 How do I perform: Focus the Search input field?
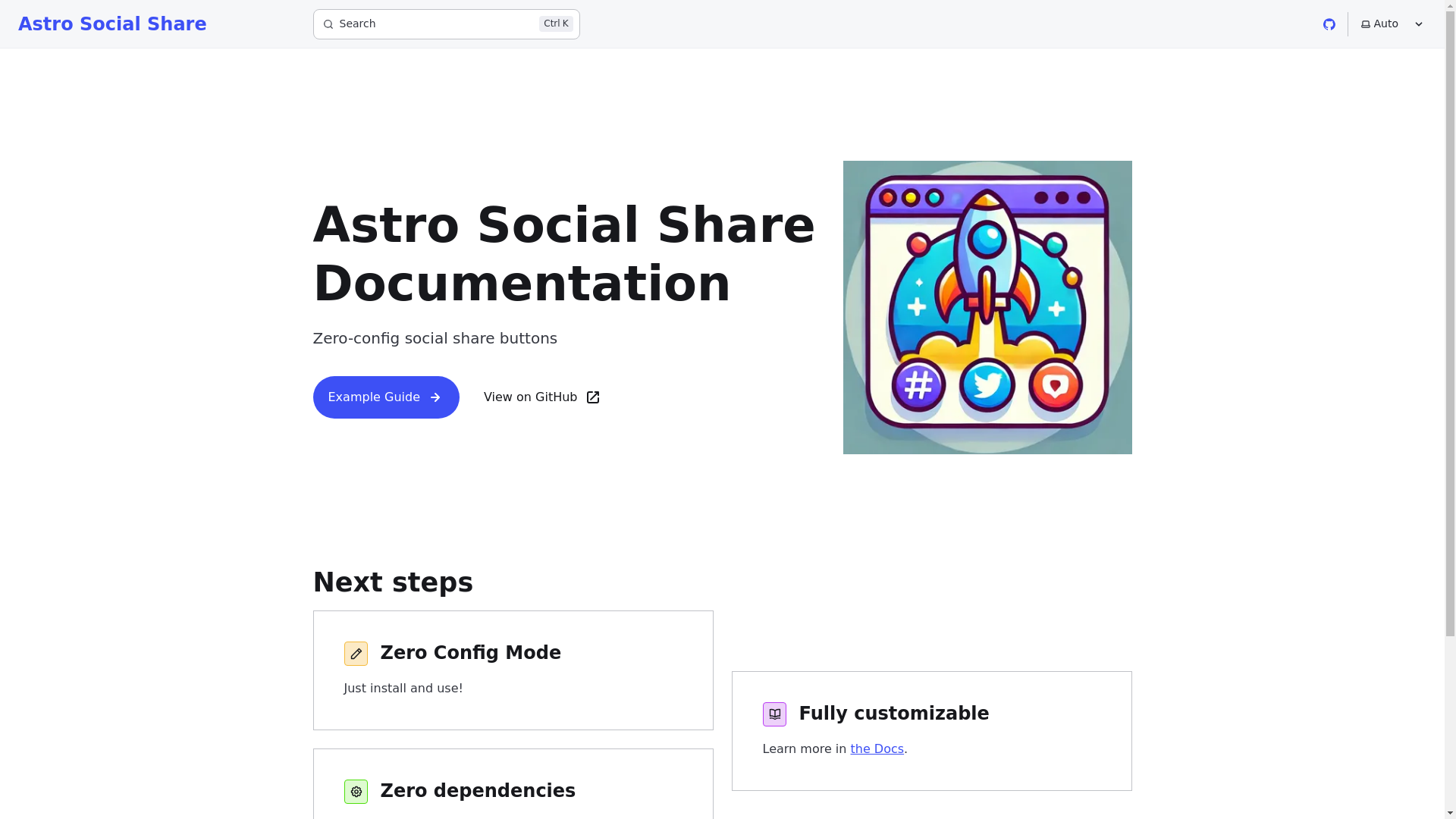pyautogui.click(x=446, y=24)
